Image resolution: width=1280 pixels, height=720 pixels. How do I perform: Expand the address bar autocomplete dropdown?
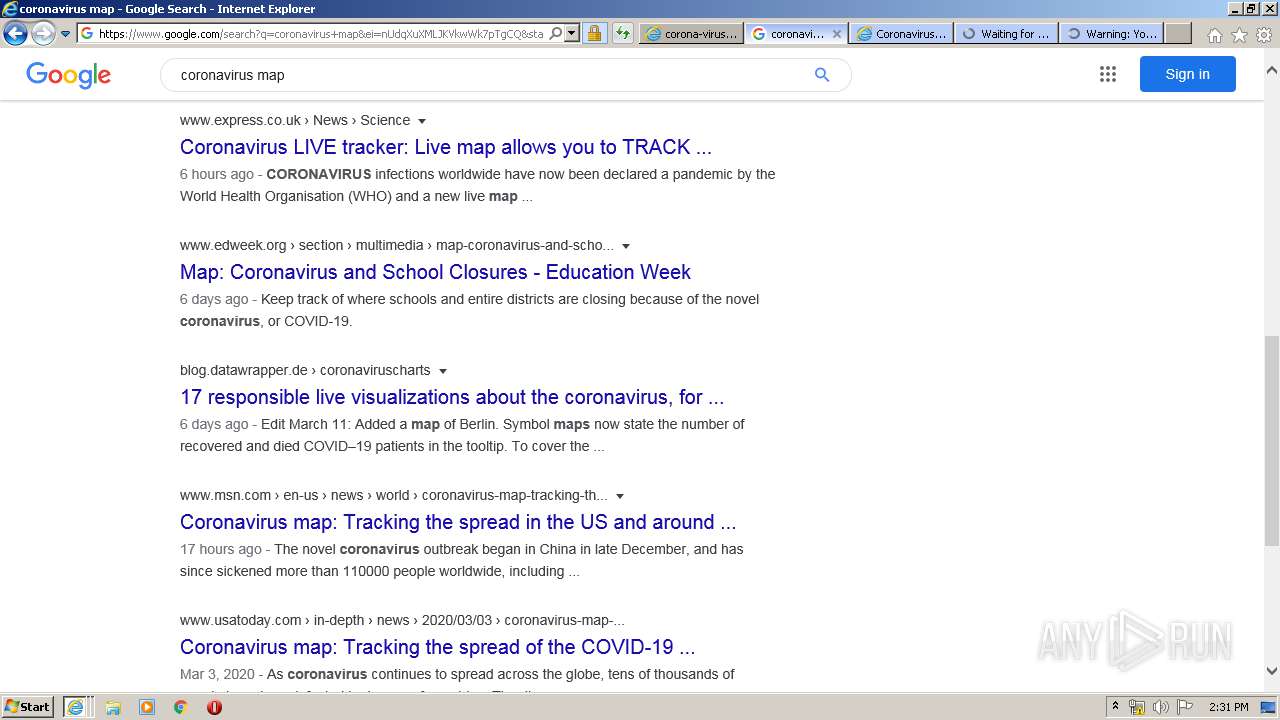[572, 33]
